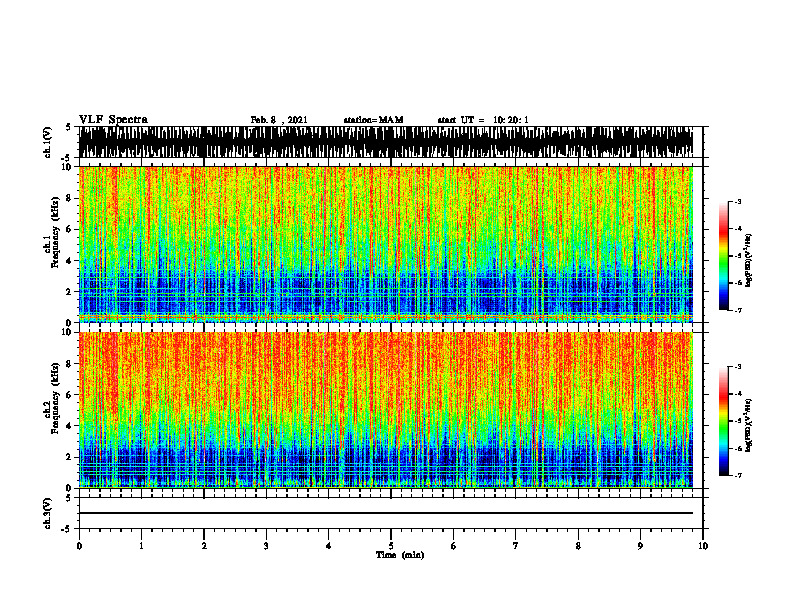792x612 pixels.
Task: Click the ch.1 frequency tick label '2'
Action: (x=70, y=292)
